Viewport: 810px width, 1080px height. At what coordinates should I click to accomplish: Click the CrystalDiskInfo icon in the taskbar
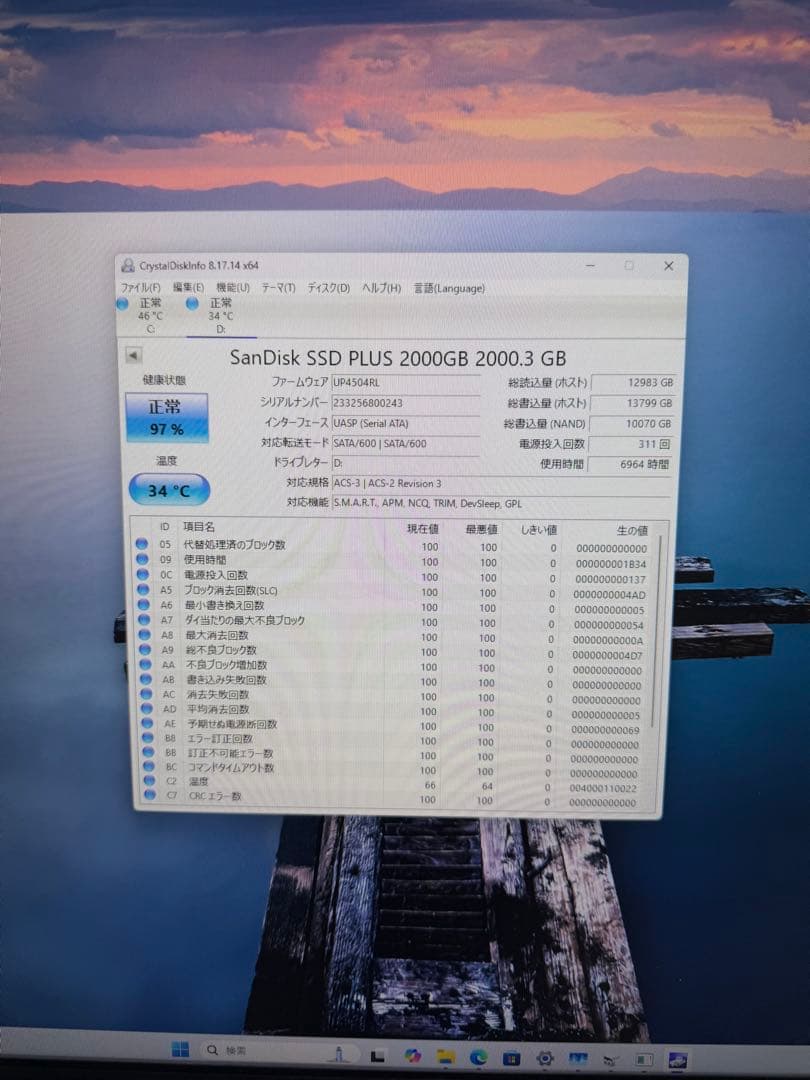coord(678,1060)
